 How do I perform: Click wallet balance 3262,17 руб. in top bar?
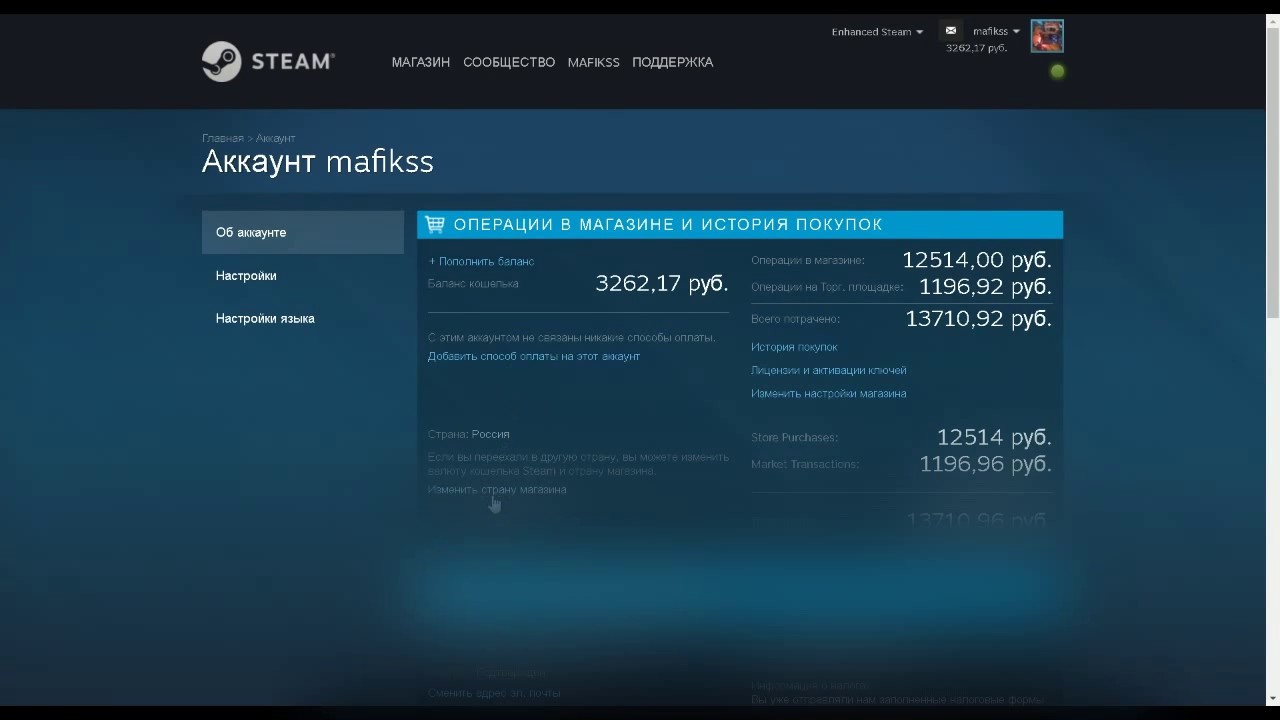pos(977,48)
